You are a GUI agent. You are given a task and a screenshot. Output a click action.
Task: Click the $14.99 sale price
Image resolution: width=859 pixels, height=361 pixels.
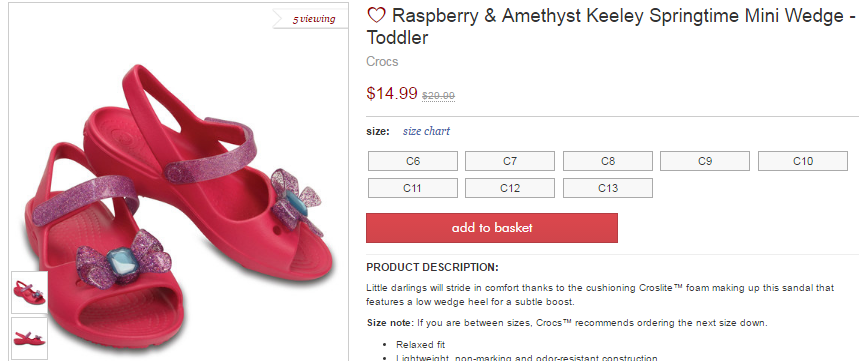pos(392,93)
